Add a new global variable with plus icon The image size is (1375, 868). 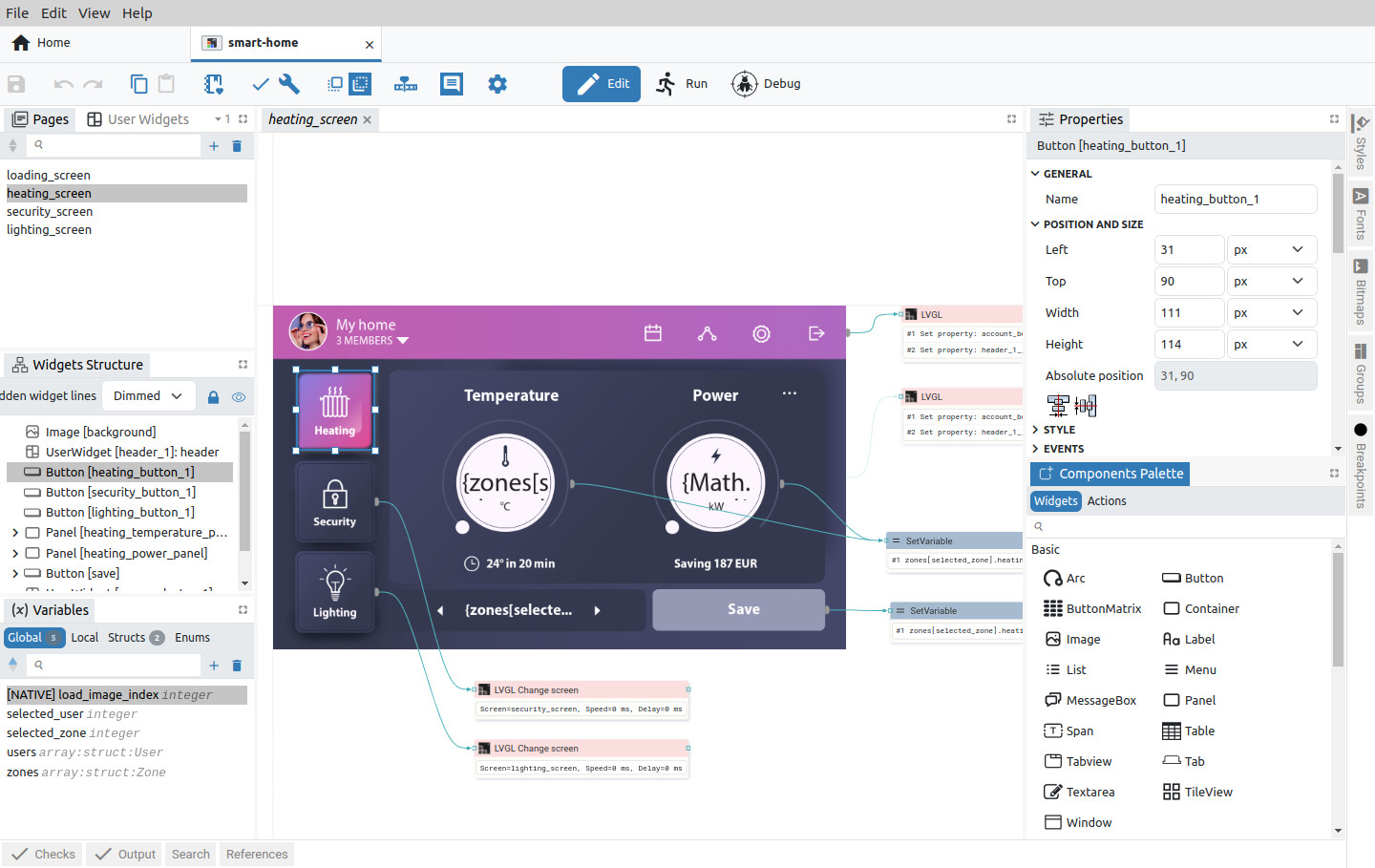pos(214,665)
